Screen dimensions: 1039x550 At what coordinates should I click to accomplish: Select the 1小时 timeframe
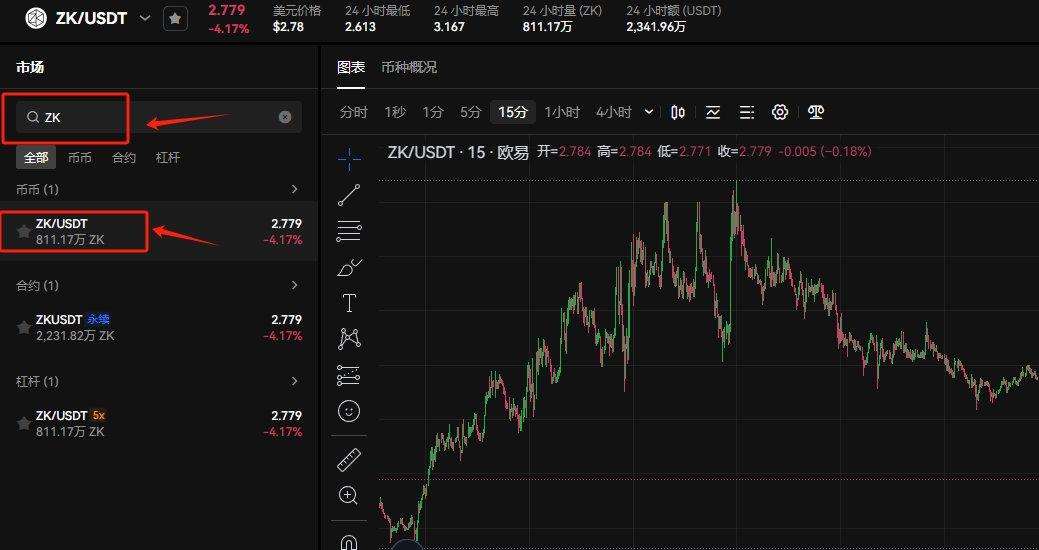(562, 112)
